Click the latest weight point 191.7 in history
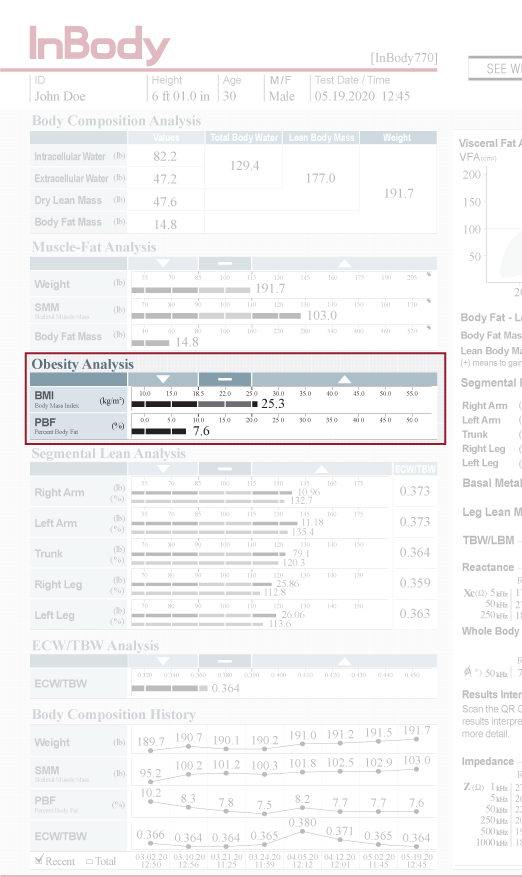The height and width of the screenshot is (877, 522). [x=417, y=739]
